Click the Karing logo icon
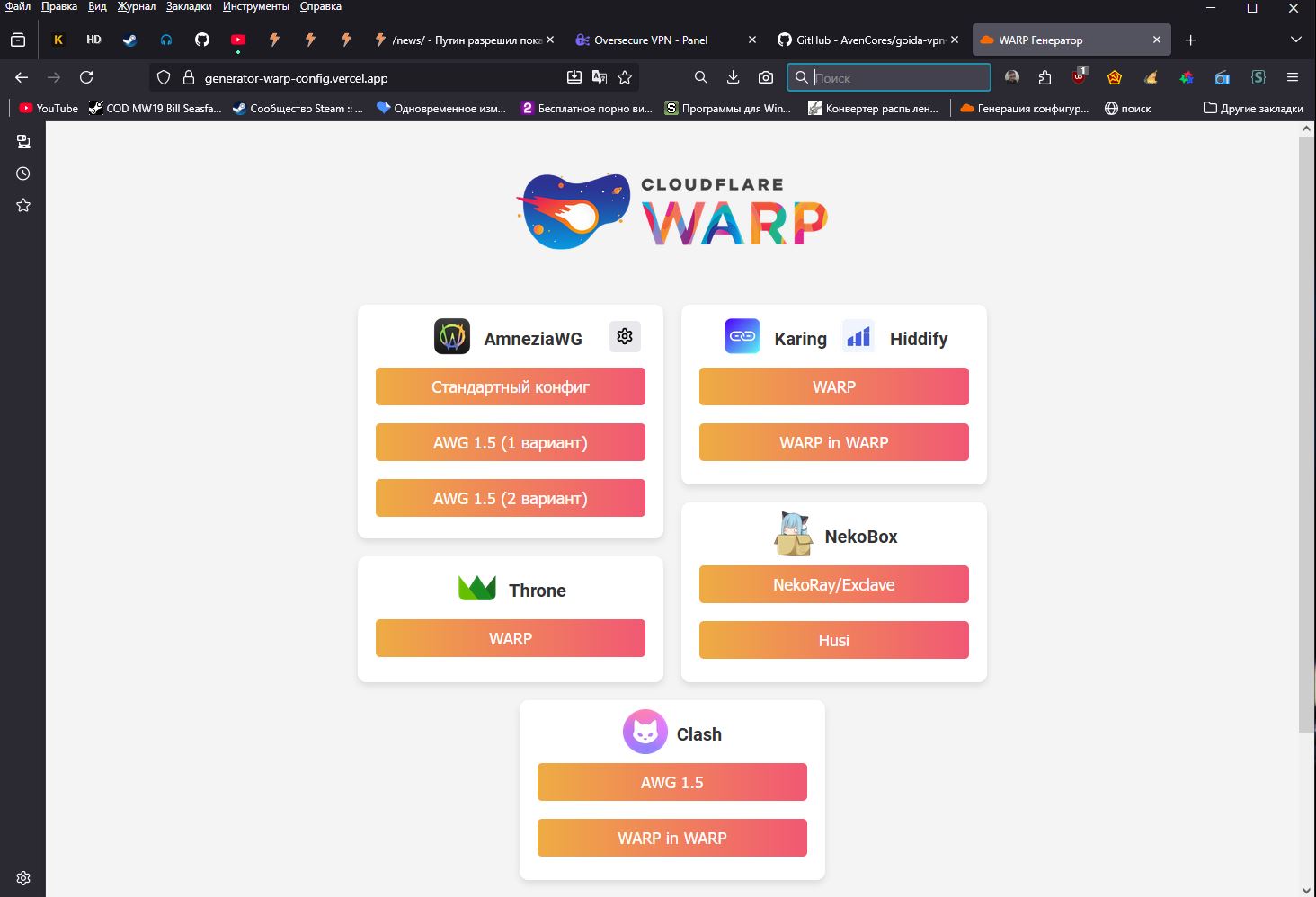Viewport: 1316px width, 897px height. (742, 336)
